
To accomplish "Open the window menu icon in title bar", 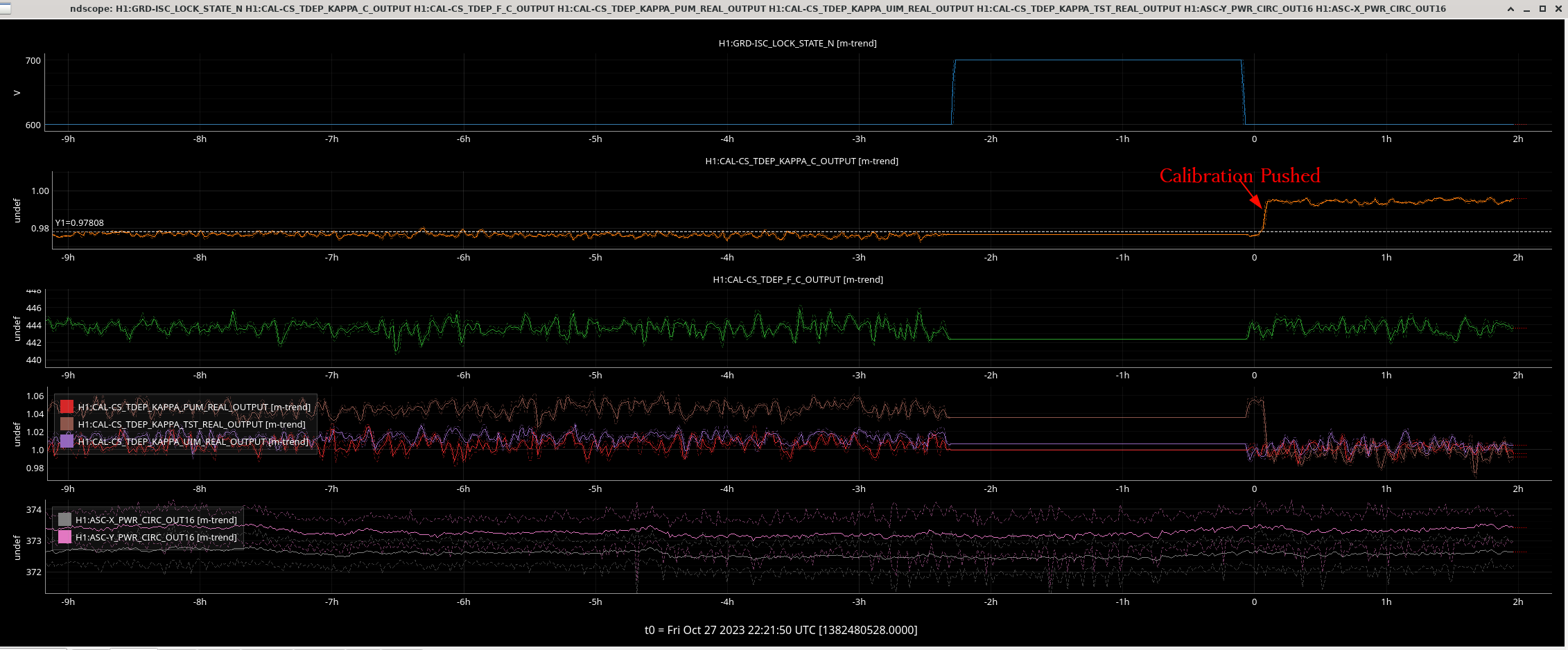I will point(6,9).
